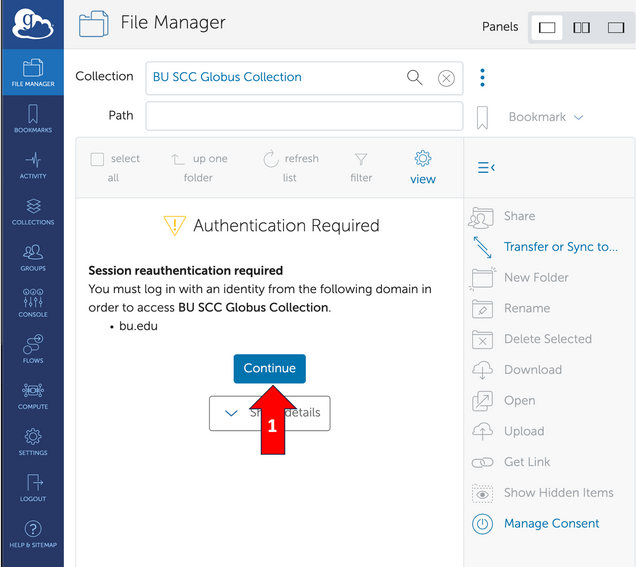Select the two-panel layout
The width and height of the screenshot is (636, 567).
click(x=581, y=28)
